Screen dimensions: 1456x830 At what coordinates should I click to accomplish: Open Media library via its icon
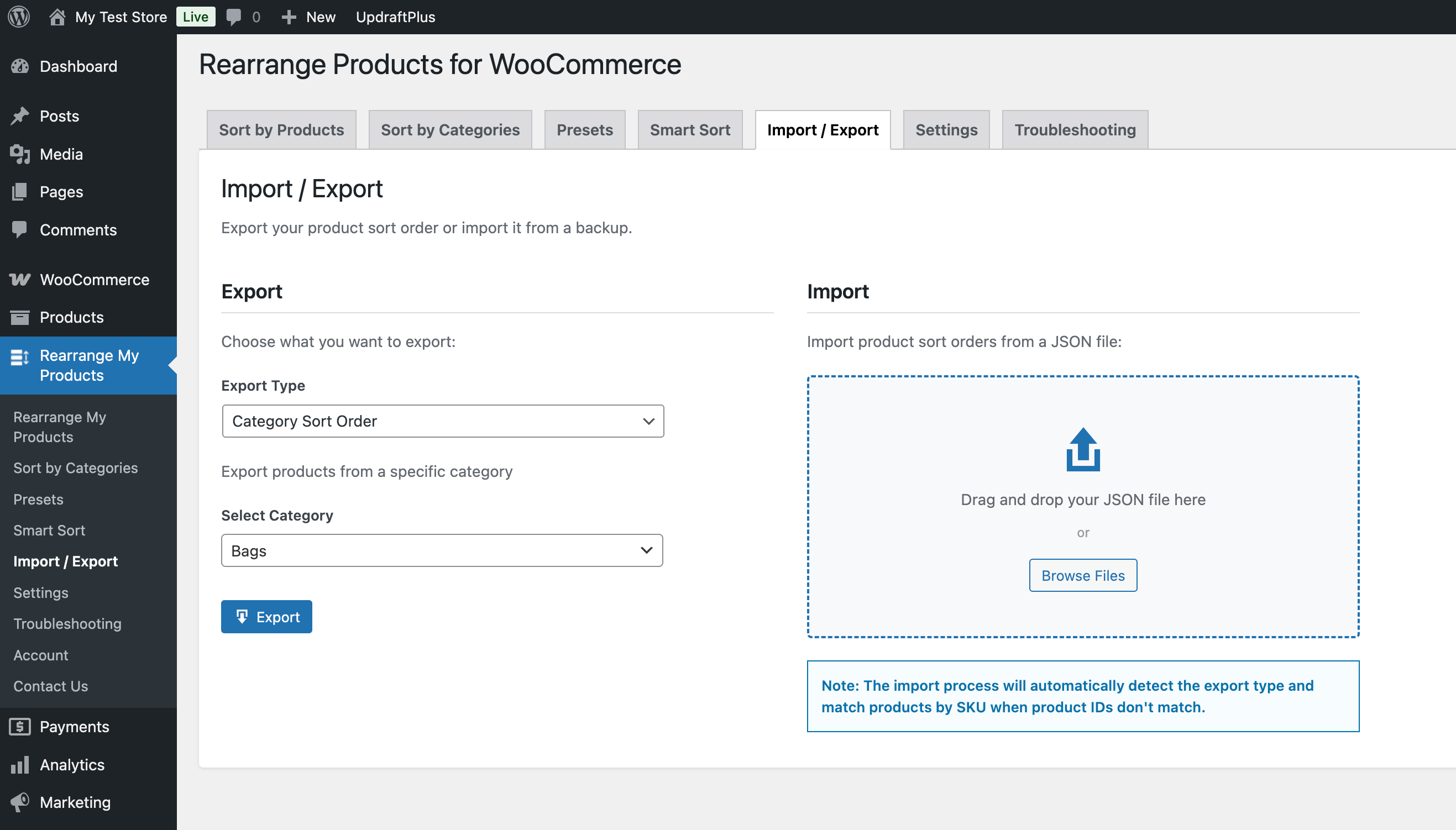click(20, 154)
